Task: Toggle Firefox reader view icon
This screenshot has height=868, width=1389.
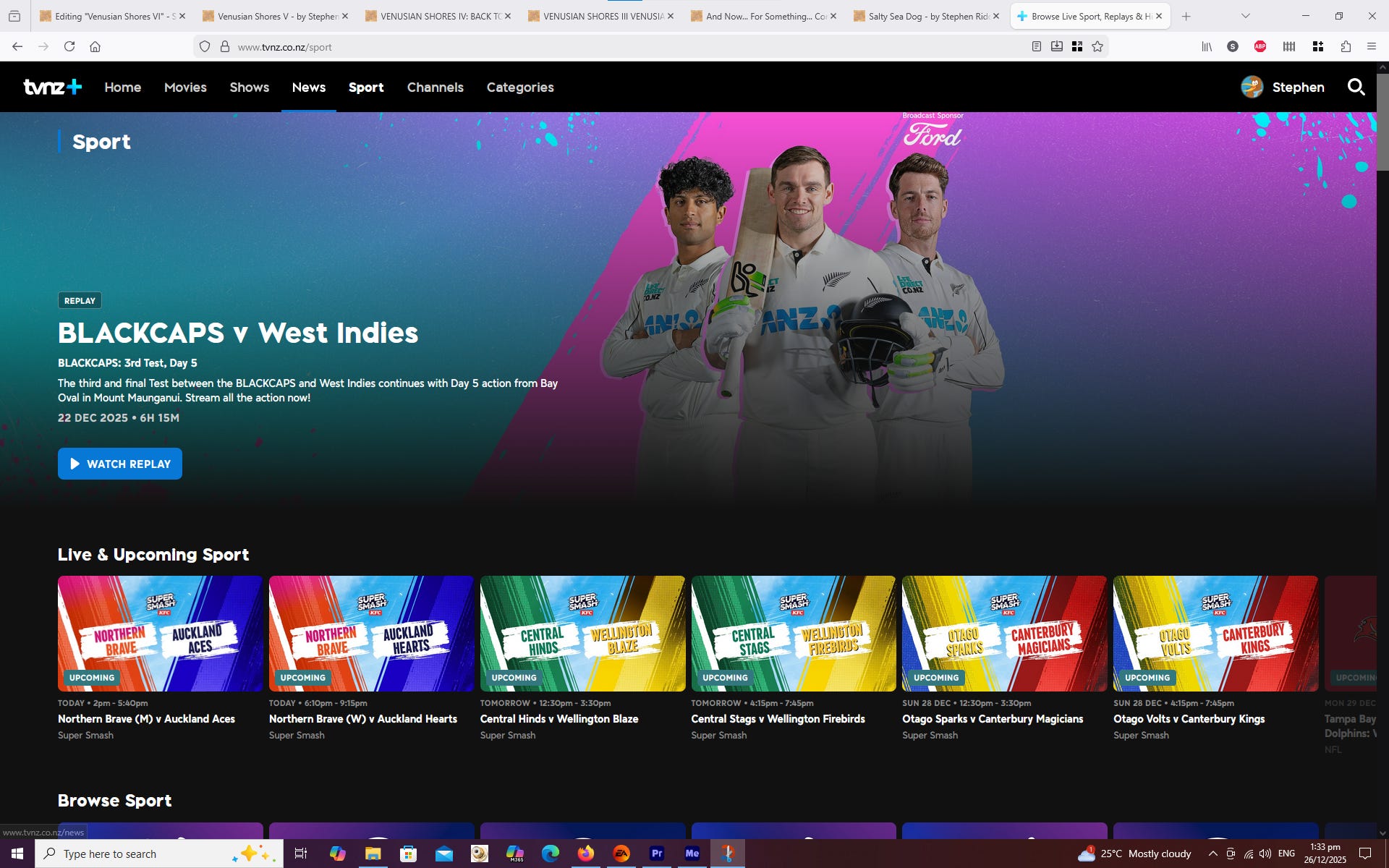Action: [x=1036, y=47]
